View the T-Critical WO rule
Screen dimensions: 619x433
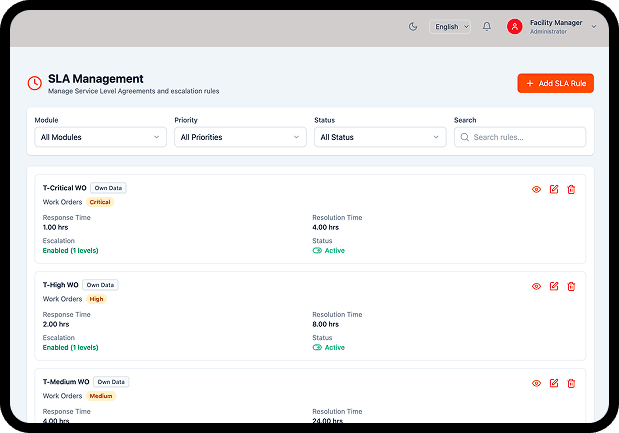coord(536,189)
